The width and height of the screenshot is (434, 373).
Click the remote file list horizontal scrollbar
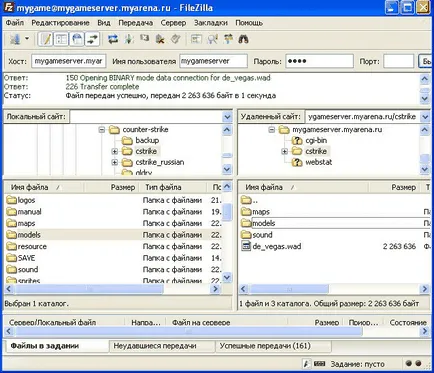pyautogui.click(x=289, y=289)
